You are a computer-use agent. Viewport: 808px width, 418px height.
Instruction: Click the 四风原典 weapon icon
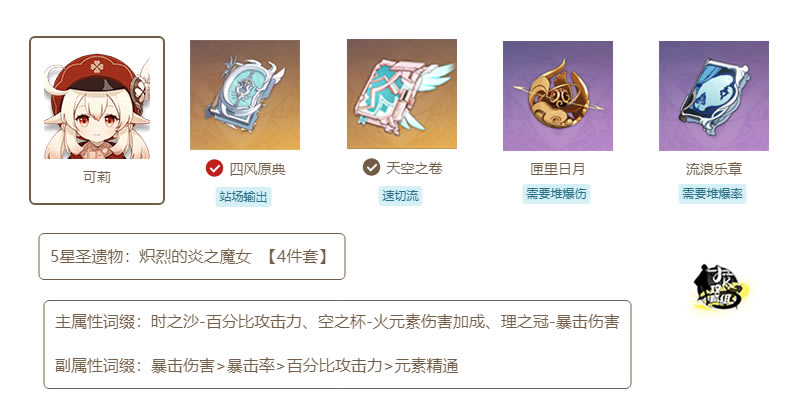245,95
